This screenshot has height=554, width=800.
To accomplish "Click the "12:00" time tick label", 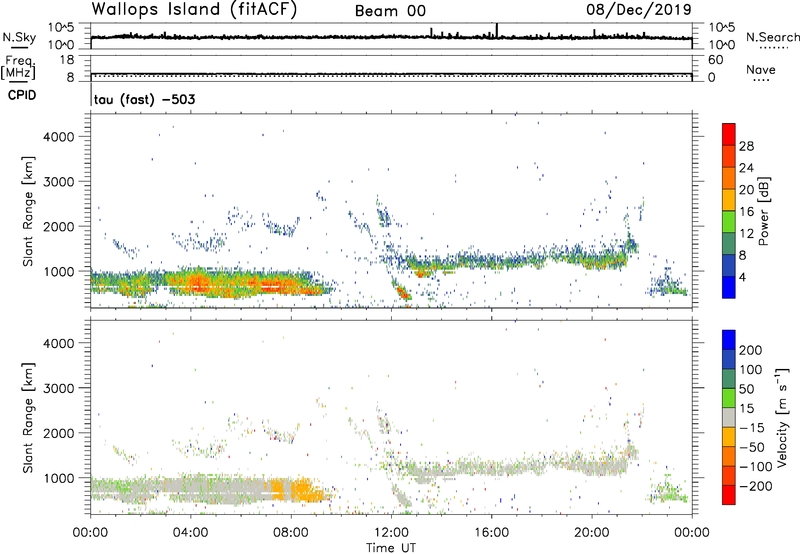I will [x=391, y=533].
